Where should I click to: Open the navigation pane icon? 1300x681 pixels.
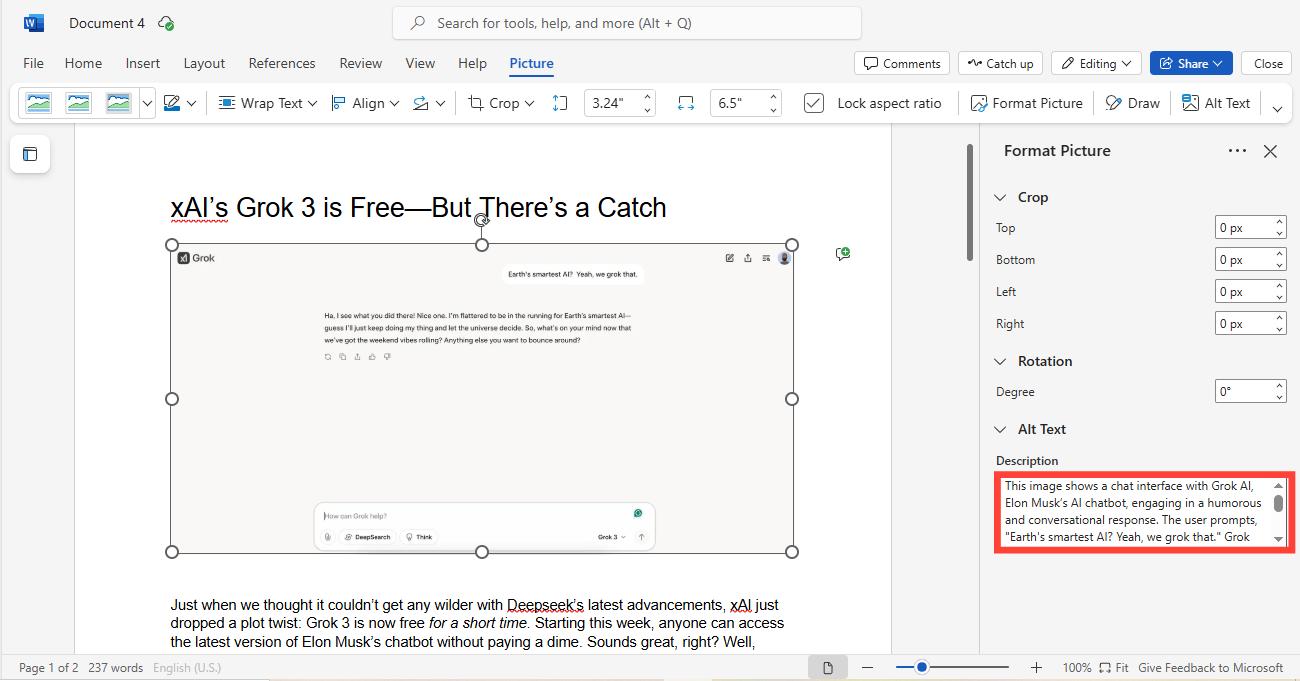30,154
